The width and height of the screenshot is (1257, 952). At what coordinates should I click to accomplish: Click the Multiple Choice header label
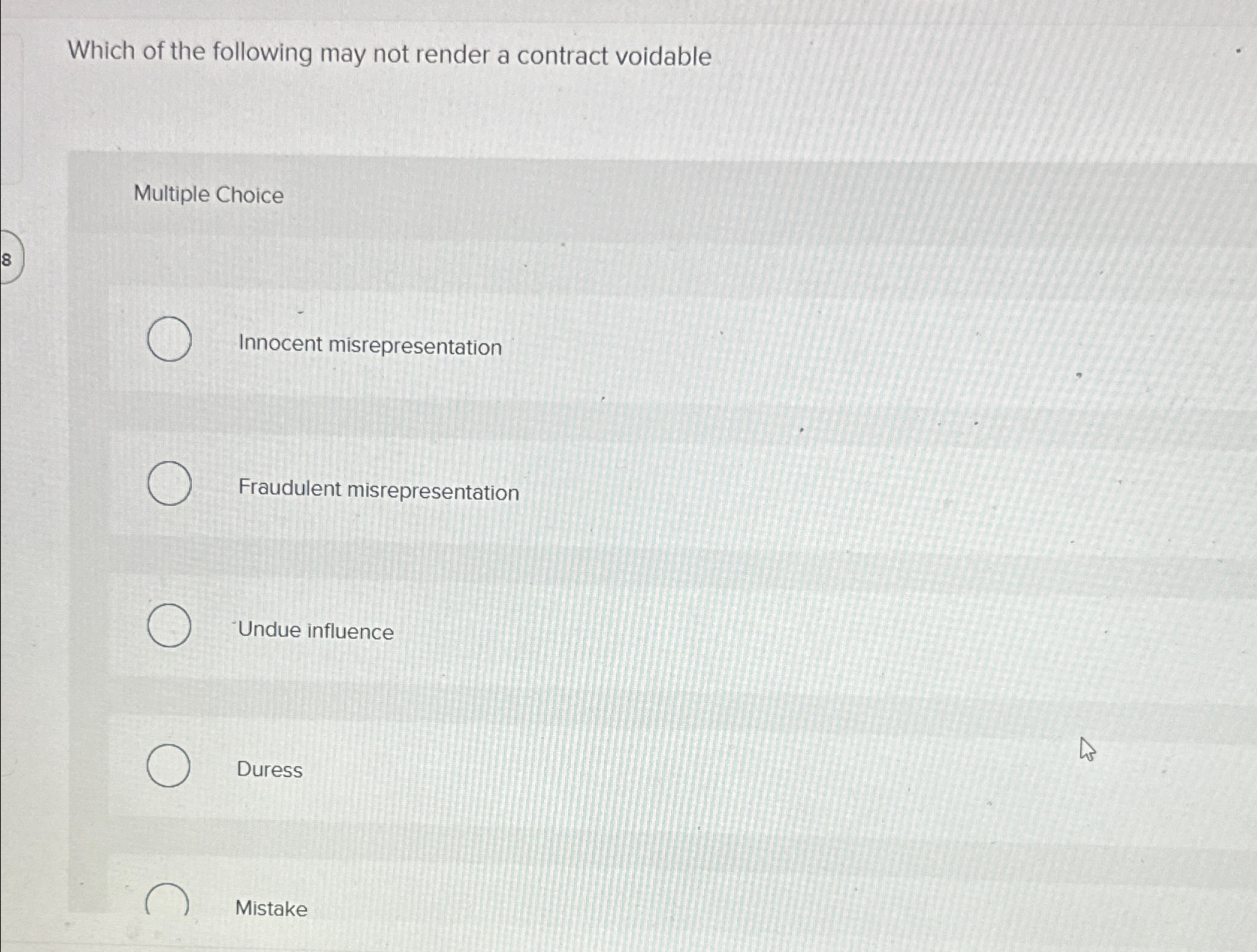(207, 196)
